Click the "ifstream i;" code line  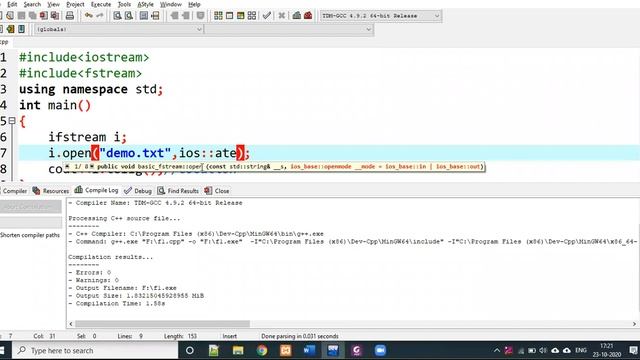[x=87, y=137]
